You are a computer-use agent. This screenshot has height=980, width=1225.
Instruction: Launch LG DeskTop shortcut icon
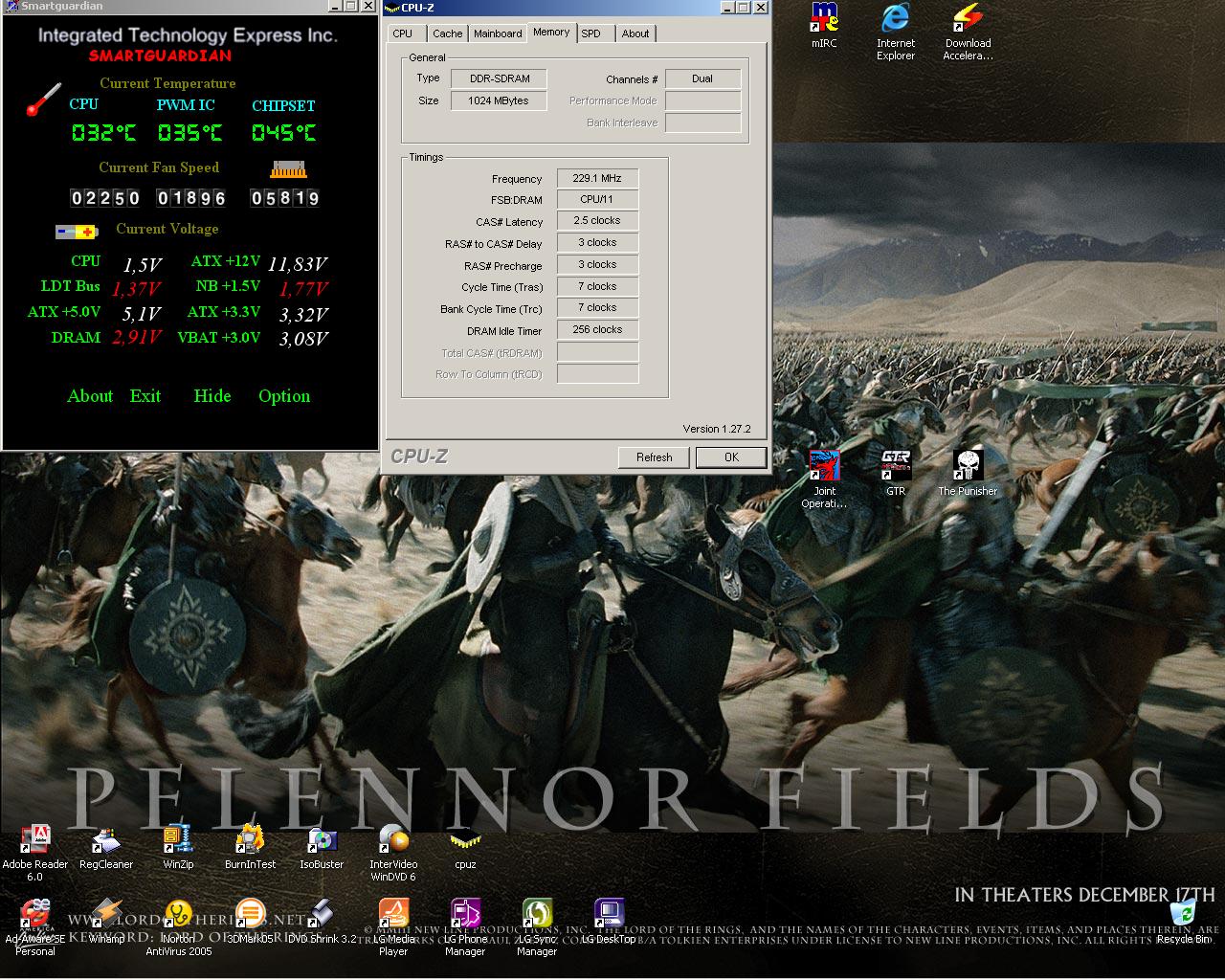click(x=609, y=921)
